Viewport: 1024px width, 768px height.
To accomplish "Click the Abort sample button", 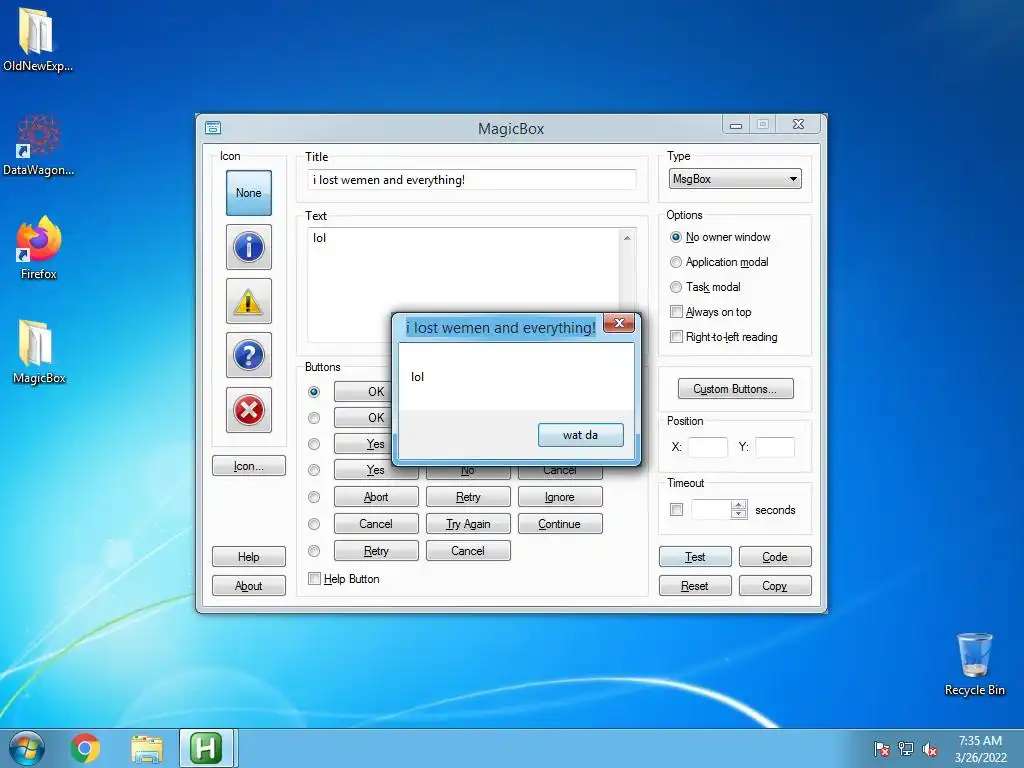I will 376,497.
